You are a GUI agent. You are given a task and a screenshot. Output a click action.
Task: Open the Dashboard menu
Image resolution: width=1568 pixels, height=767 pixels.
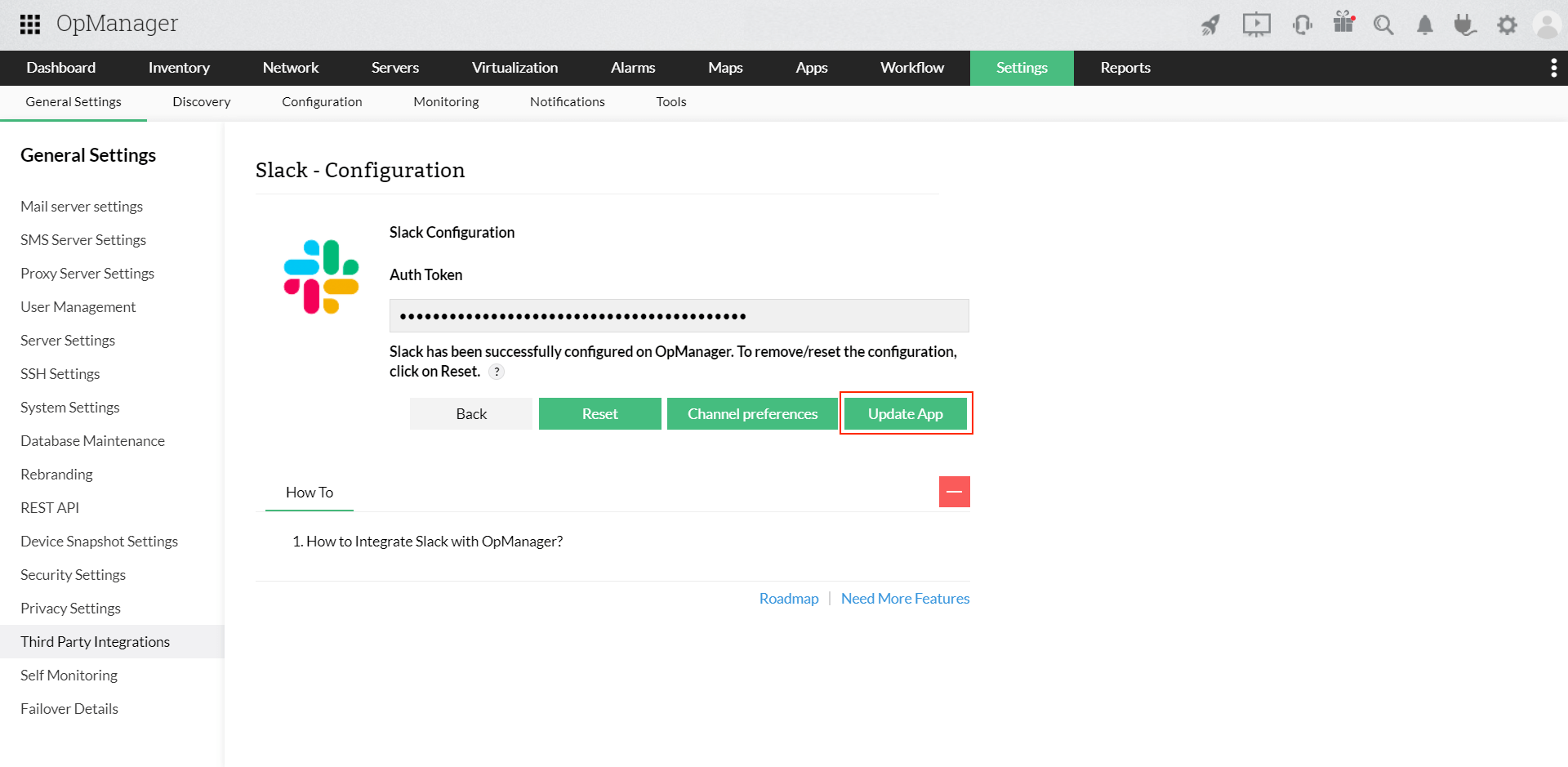coord(61,68)
